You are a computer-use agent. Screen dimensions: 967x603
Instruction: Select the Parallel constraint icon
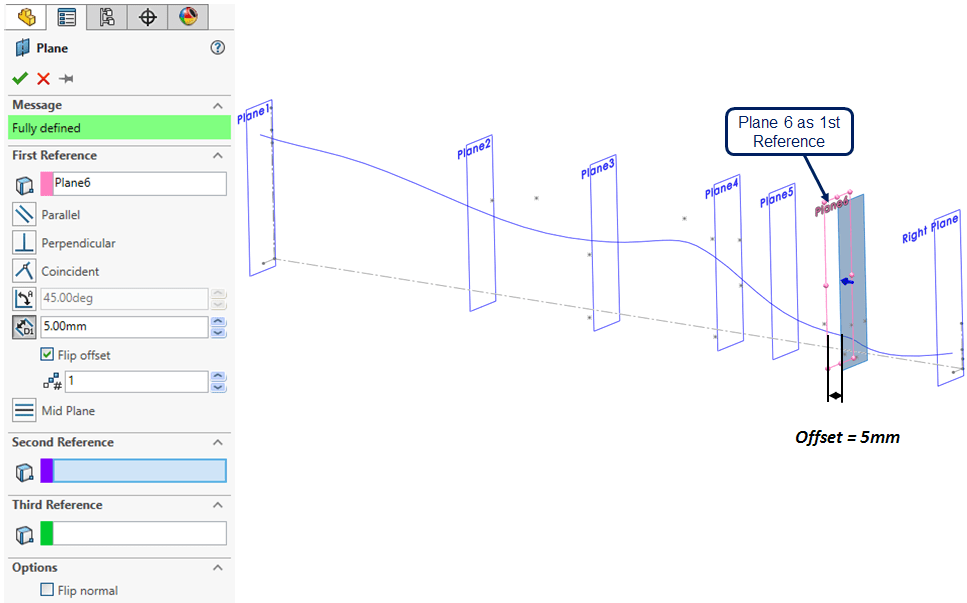24,214
